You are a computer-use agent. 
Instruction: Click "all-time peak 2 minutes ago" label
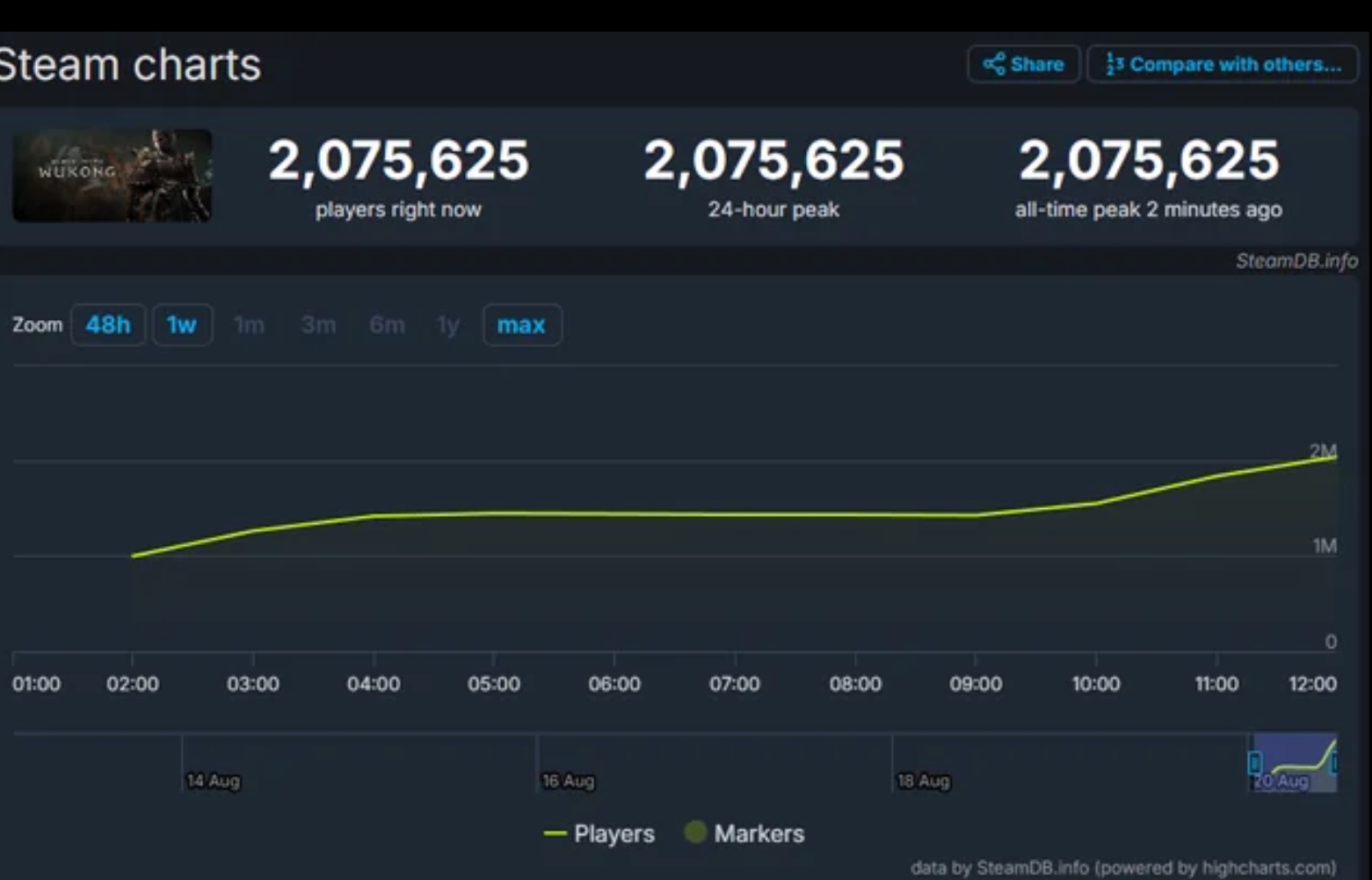click(1149, 209)
